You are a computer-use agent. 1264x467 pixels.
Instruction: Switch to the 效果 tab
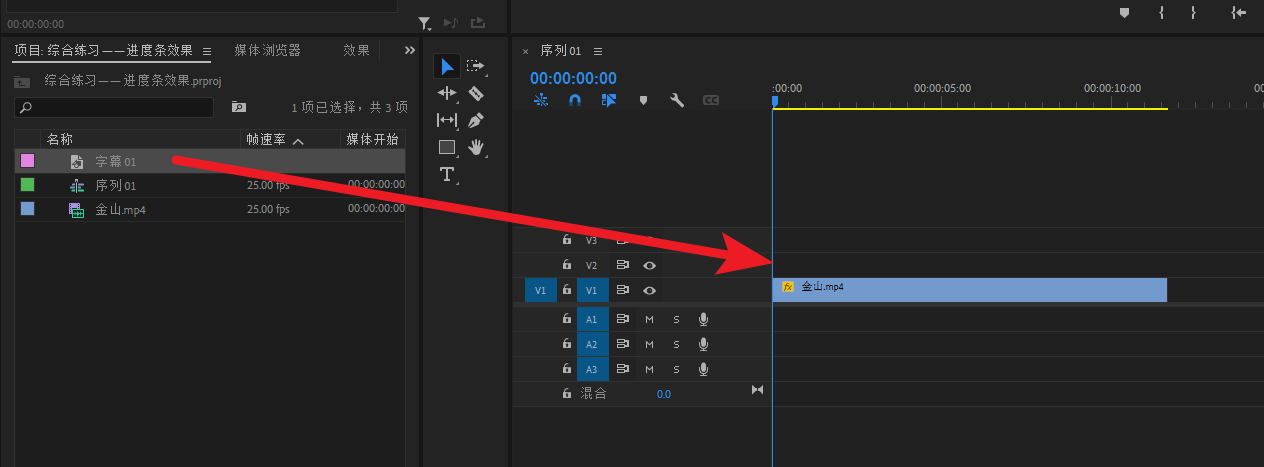pos(356,50)
